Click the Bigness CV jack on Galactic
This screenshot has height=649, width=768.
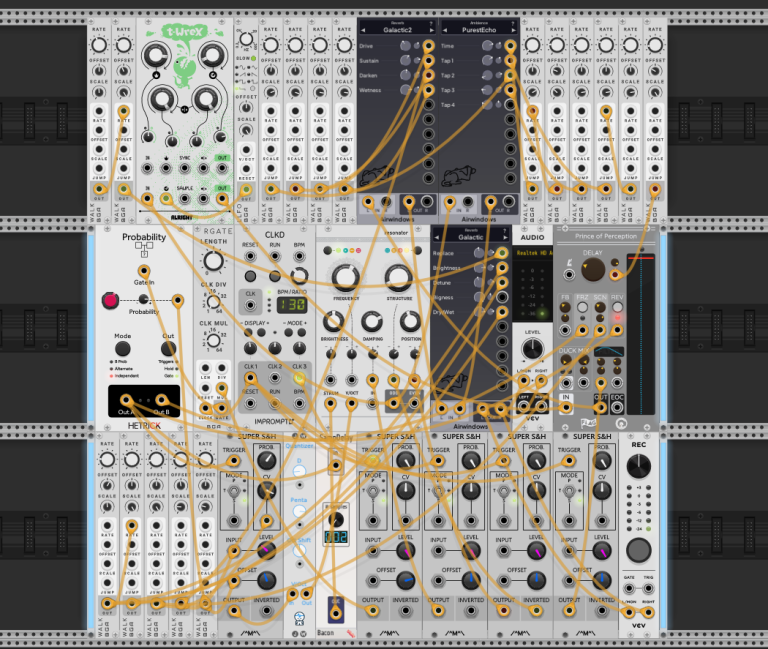tap(502, 297)
